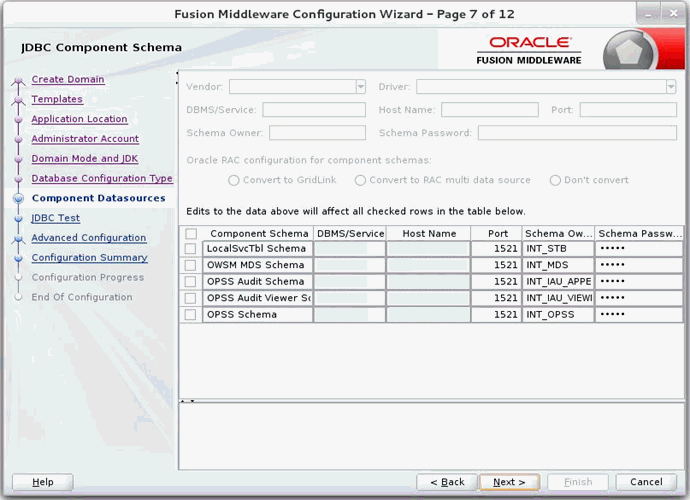Click the Back button
This screenshot has width=690, height=500.
pos(447,482)
